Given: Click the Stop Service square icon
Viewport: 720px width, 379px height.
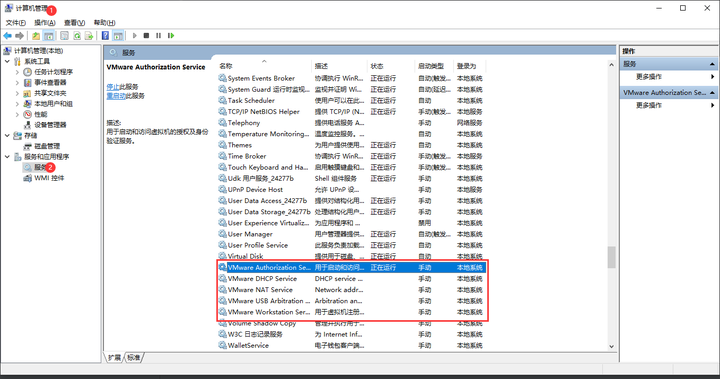Looking at the screenshot, I should point(146,35).
